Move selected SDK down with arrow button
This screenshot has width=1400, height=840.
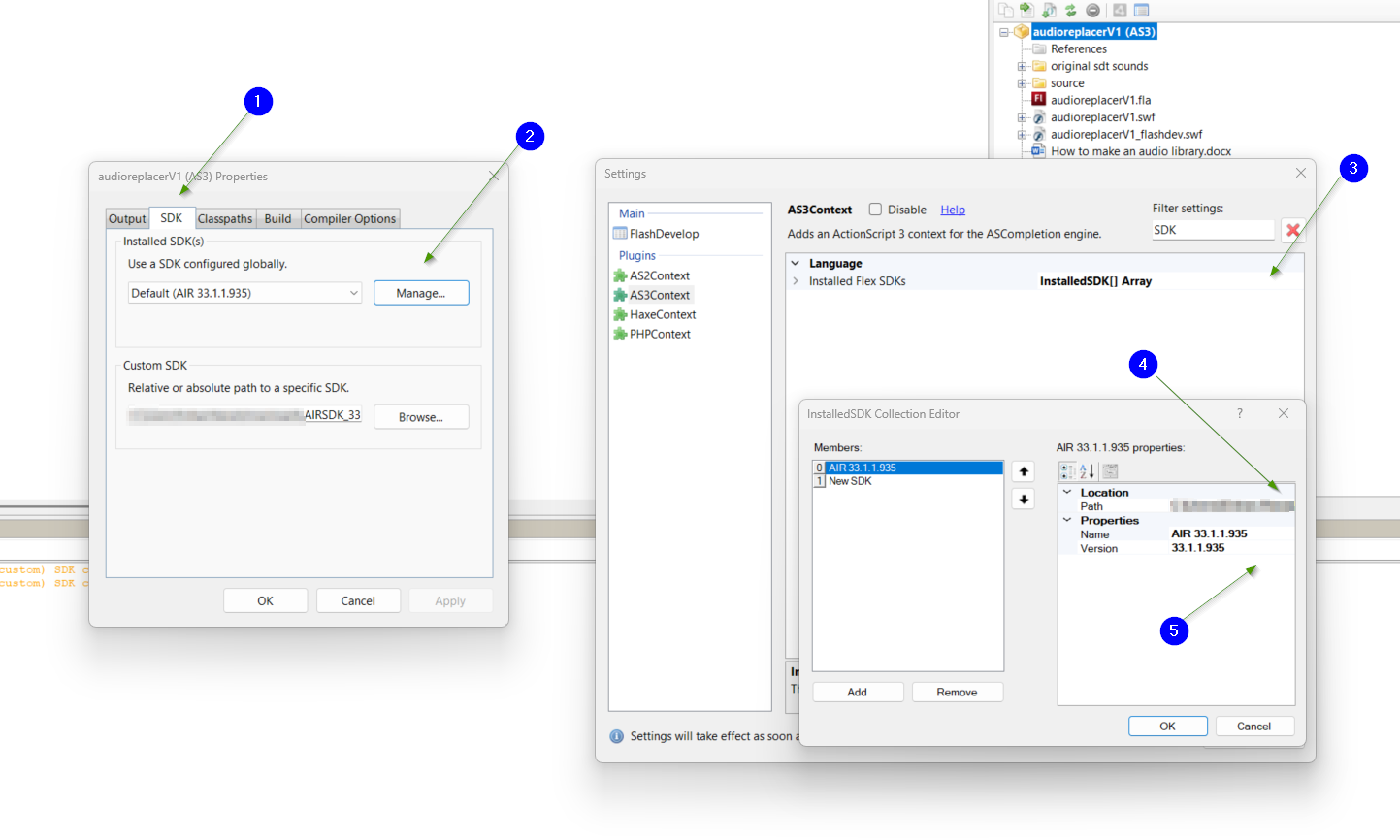coord(1024,499)
